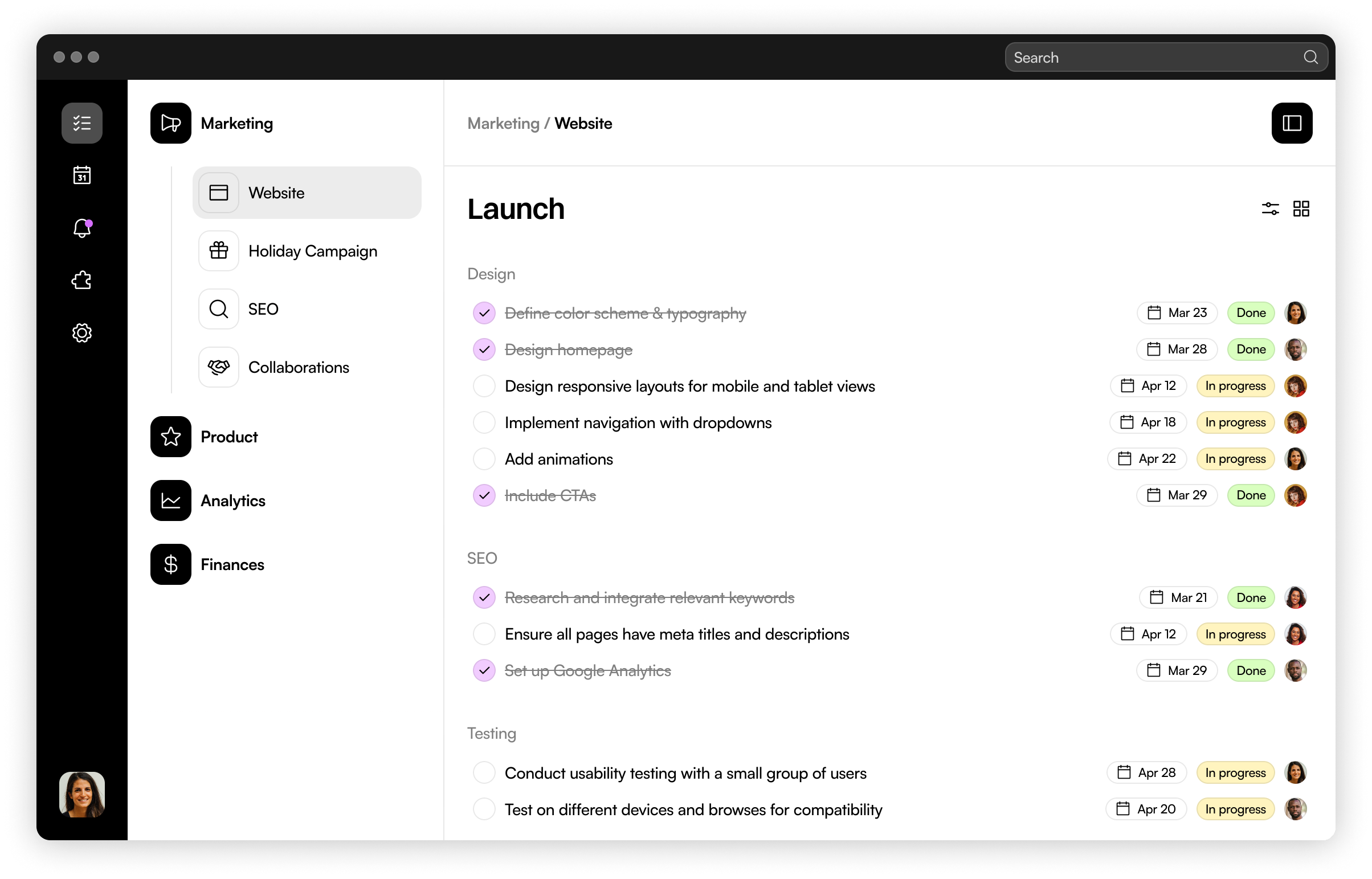
Task: Uncheck the 'Design homepage' task
Action: (484, 349)
